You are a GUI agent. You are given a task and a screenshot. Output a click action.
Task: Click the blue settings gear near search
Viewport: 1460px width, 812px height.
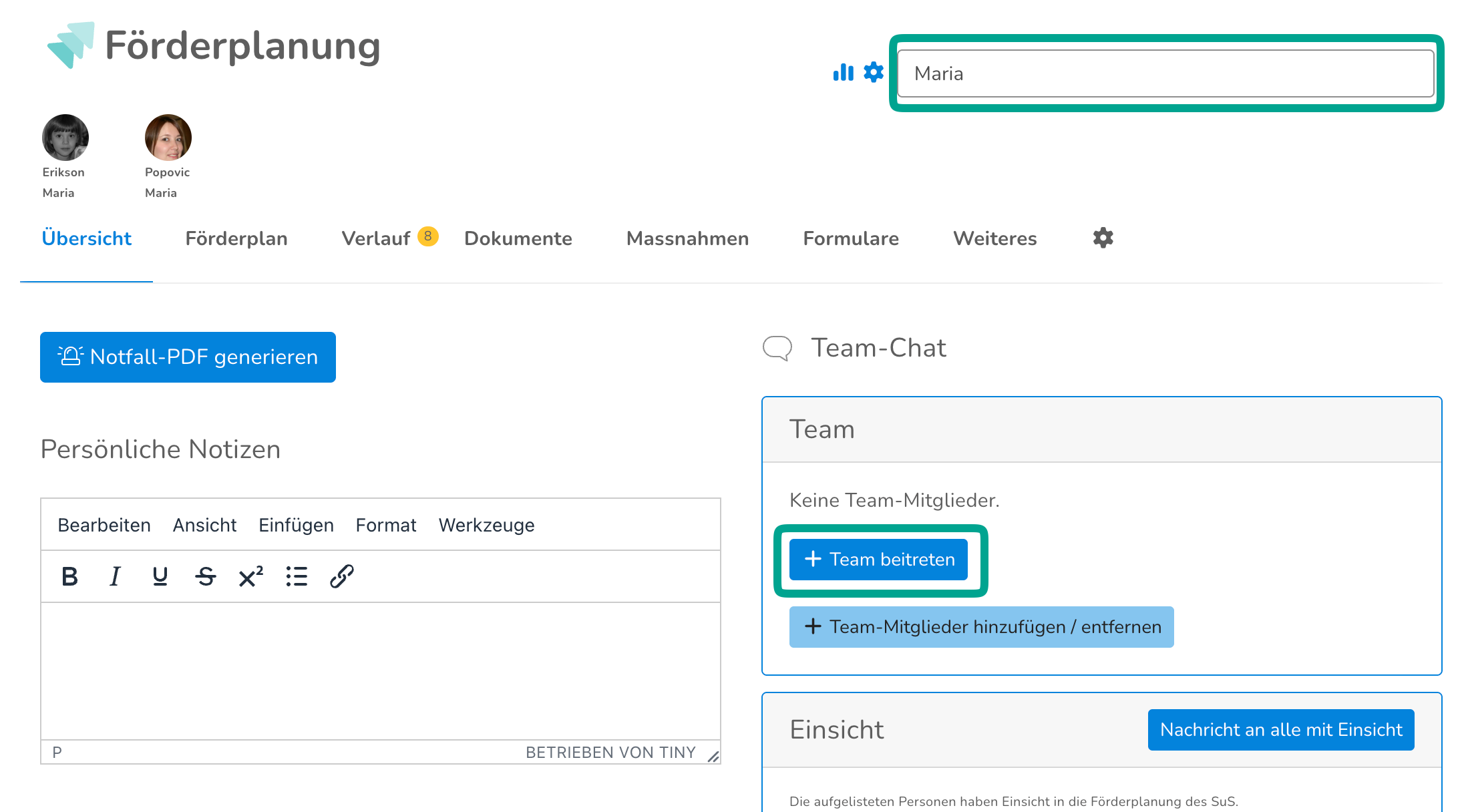(x=873, y=72)
